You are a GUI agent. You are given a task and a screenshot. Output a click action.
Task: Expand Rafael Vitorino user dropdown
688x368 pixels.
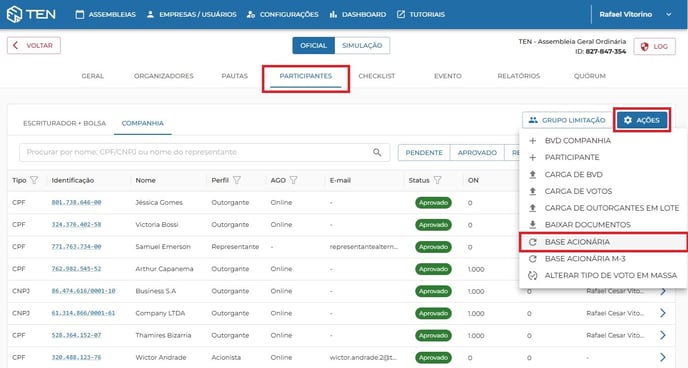635,14
